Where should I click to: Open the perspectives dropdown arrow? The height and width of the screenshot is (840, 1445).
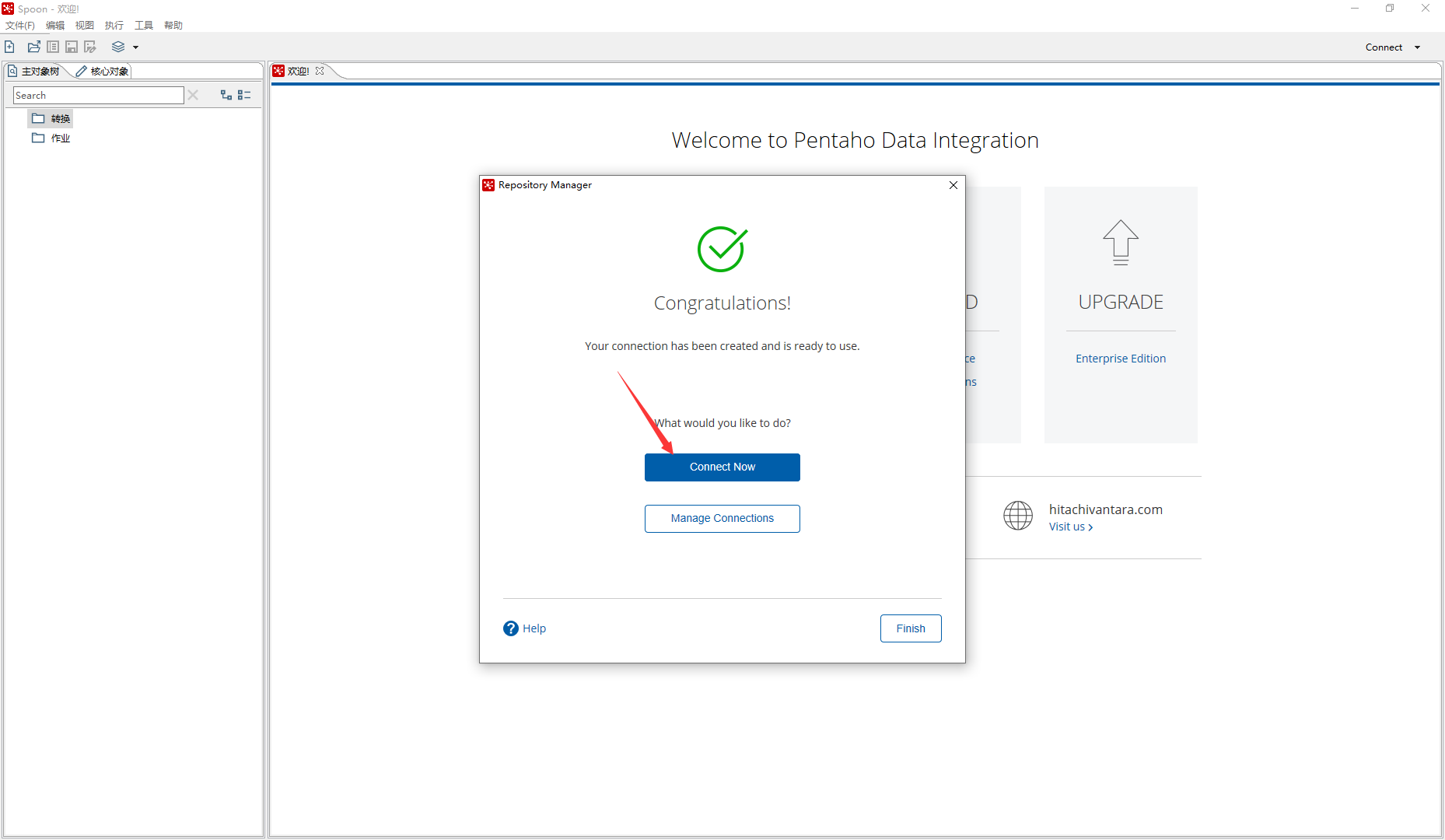click(135, 47)
